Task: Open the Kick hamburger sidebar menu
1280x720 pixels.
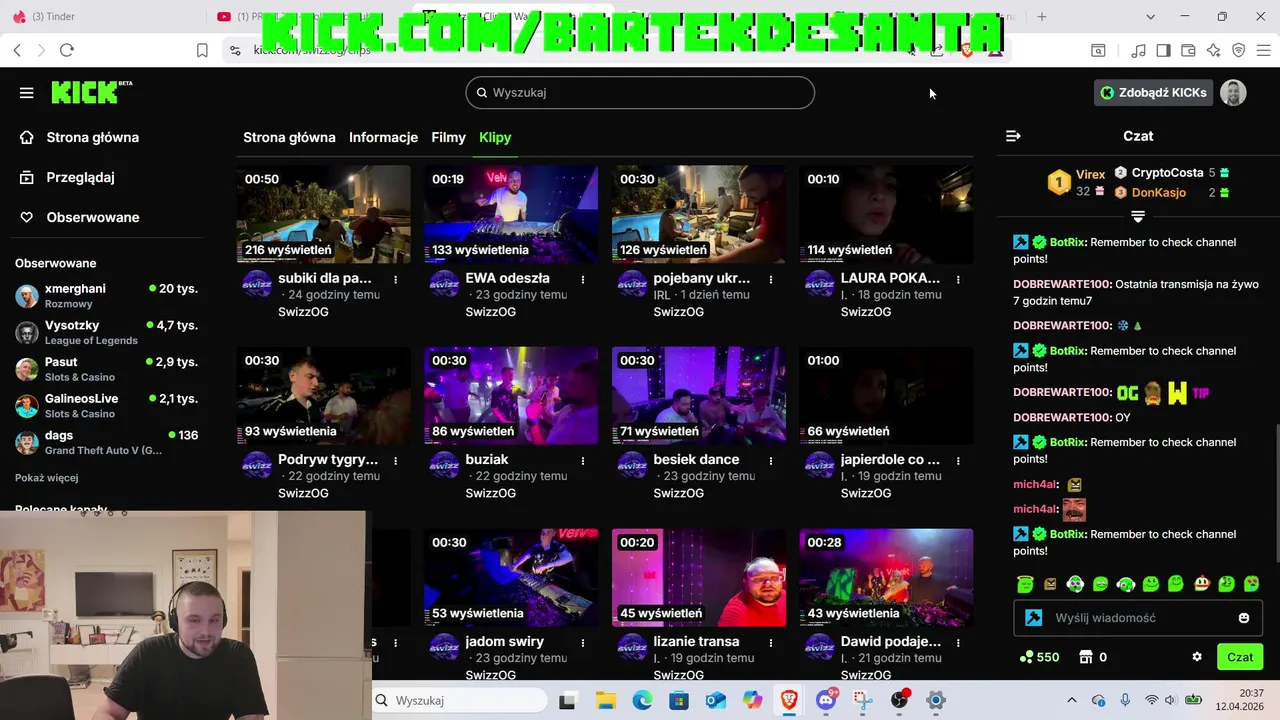Action: click(x=27, y=93)
